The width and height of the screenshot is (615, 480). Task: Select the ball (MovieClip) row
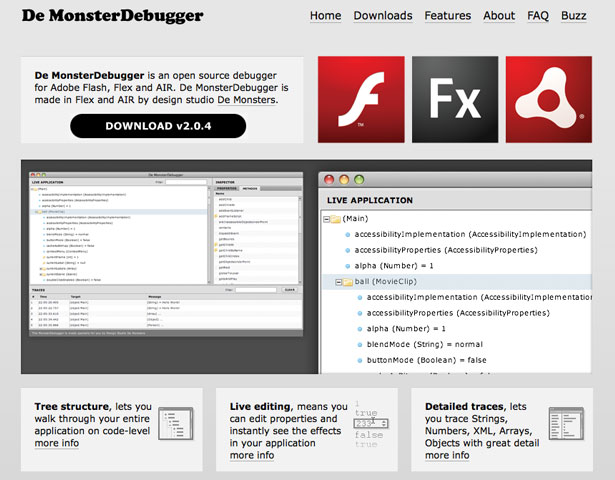[x=457, y=282]
